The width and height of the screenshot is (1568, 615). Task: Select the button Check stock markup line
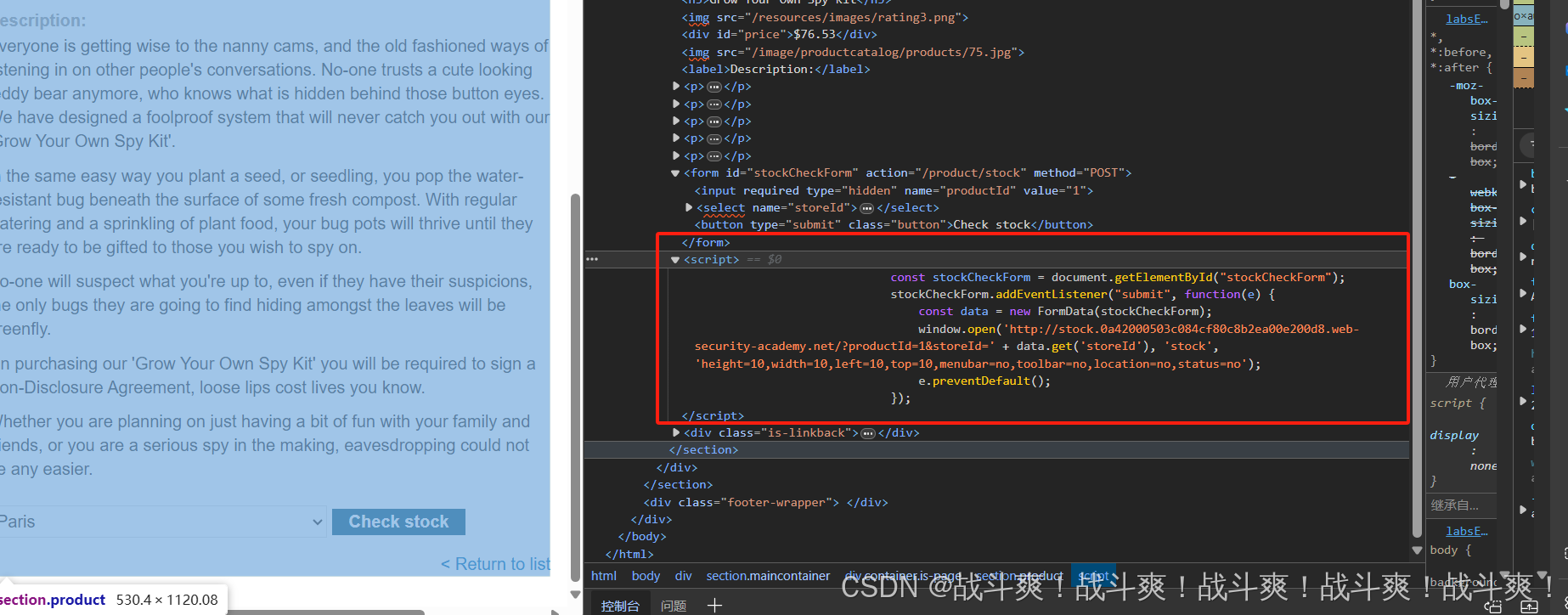click(894, 225)
